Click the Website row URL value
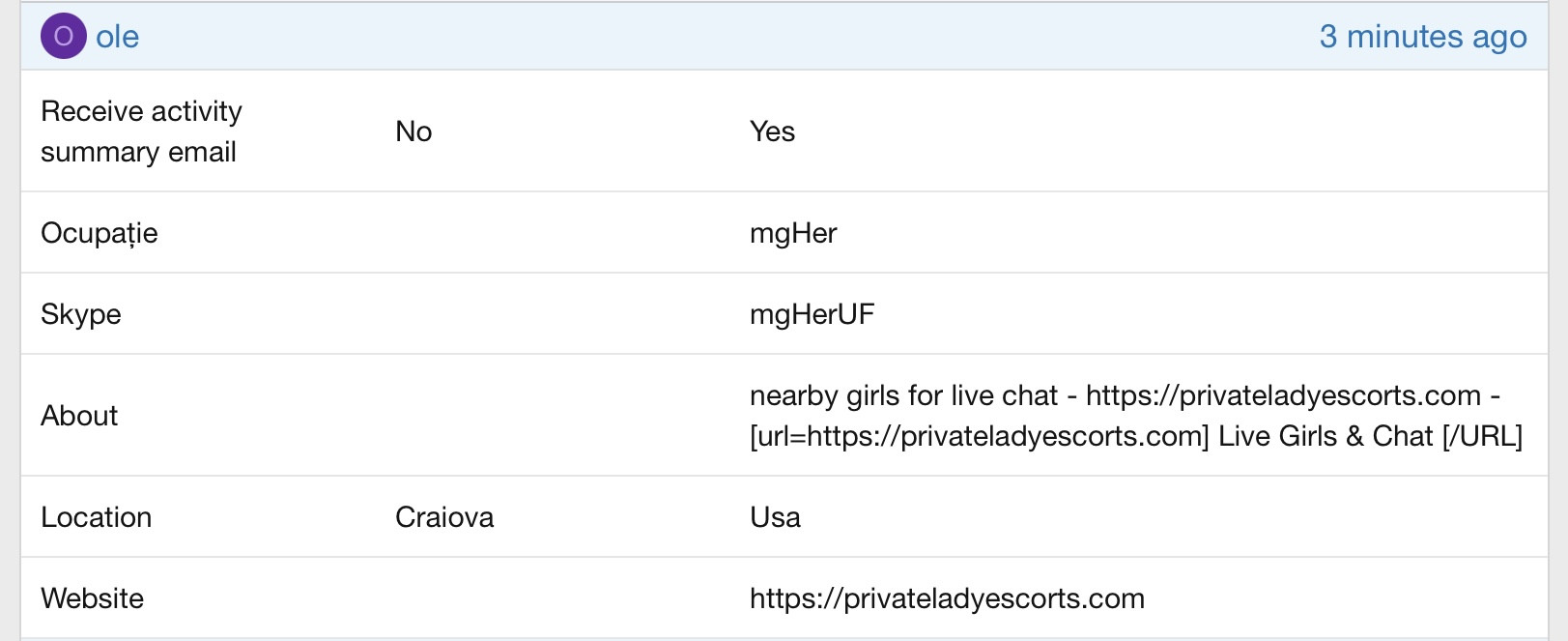This screenshot has width=1568, height=641. pyautogui.click(x=947, y=598)
